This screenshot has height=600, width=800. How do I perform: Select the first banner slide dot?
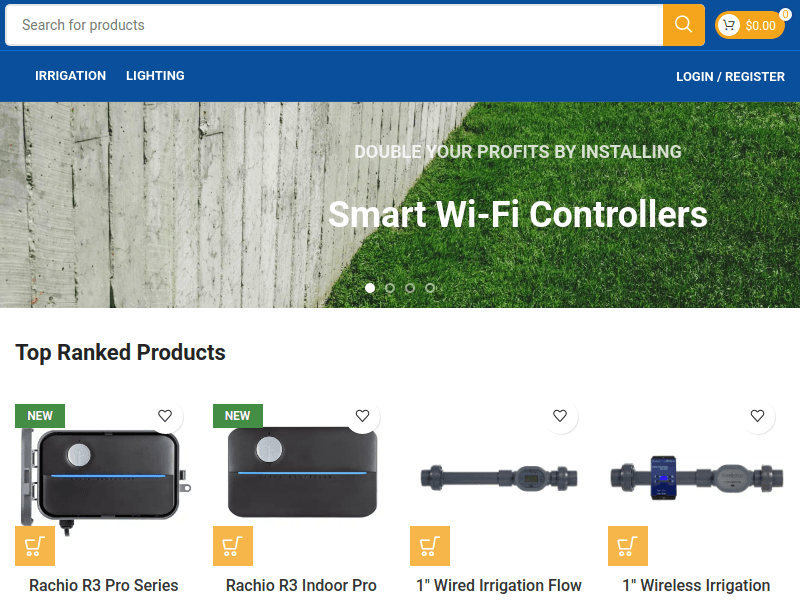point(370,288)
